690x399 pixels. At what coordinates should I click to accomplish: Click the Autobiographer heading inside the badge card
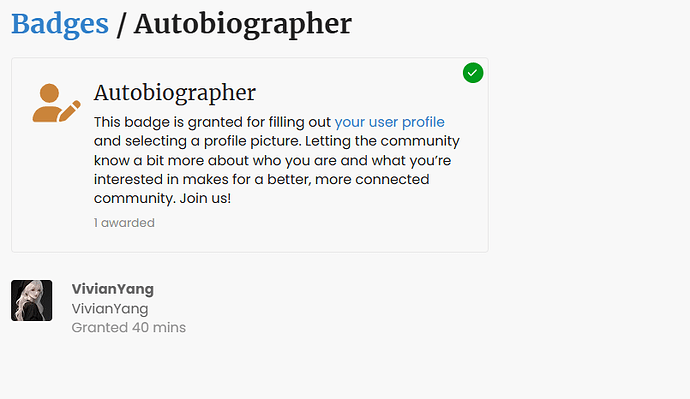point(175,92)
